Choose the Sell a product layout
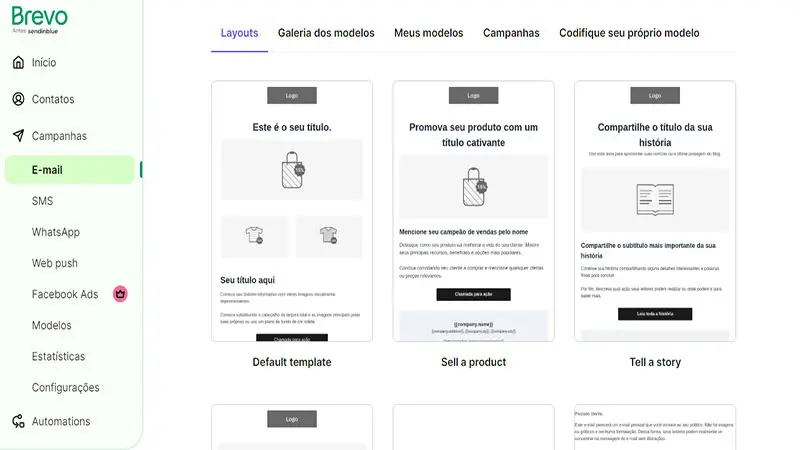The width and height of the screenshot is (800, 450). tap(473, 211)
